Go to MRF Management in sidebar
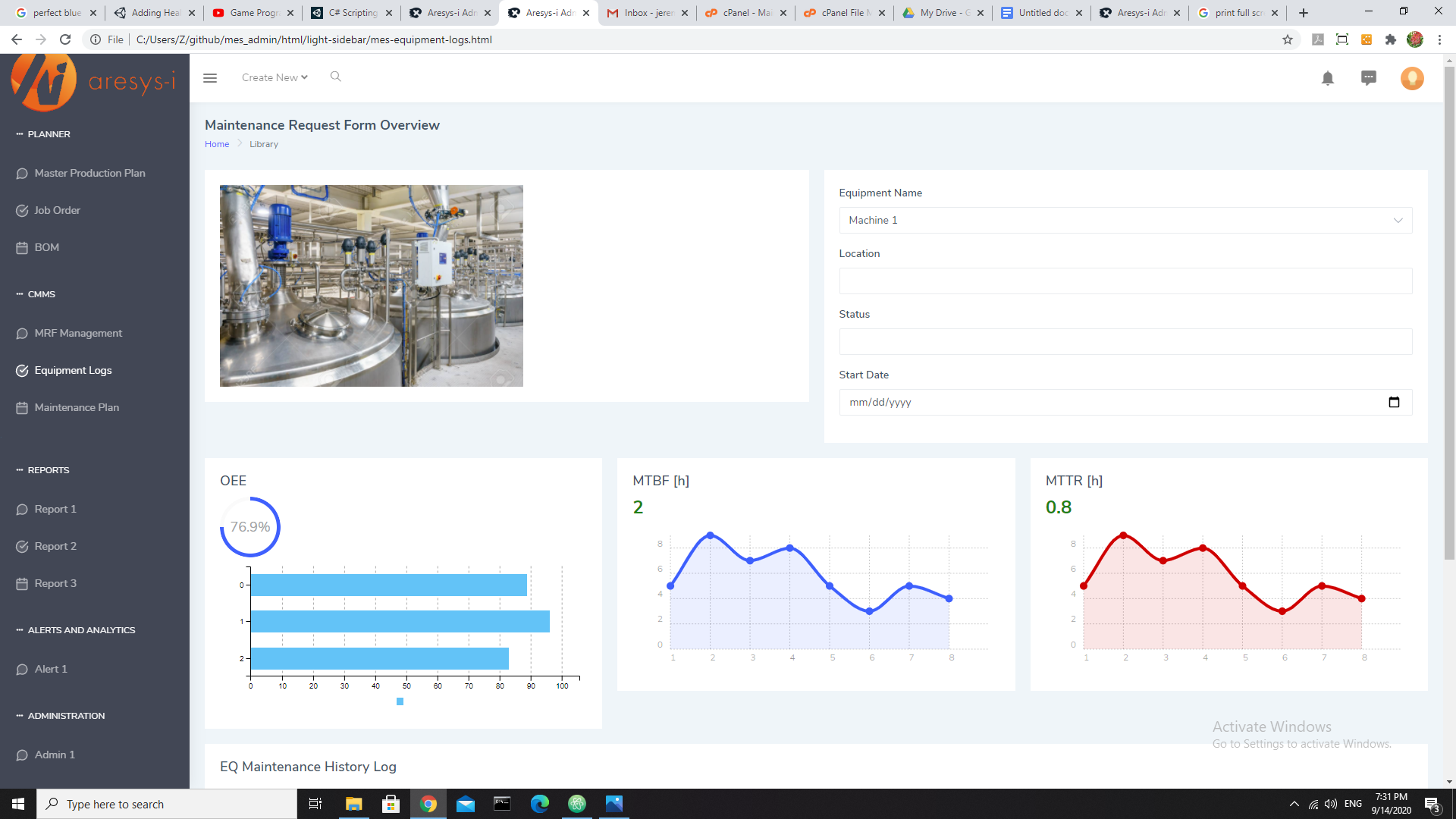1456x819 pixels. 78,333
